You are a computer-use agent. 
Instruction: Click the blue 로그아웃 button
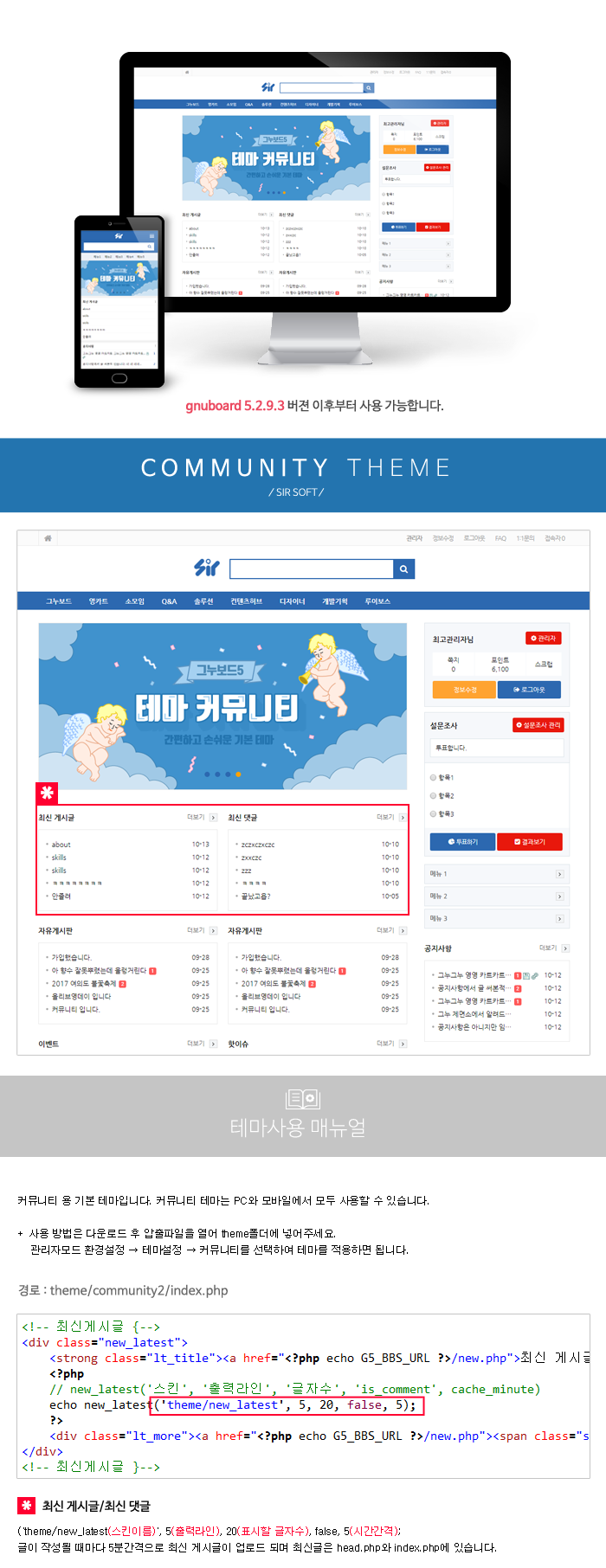tap(529, 690)
